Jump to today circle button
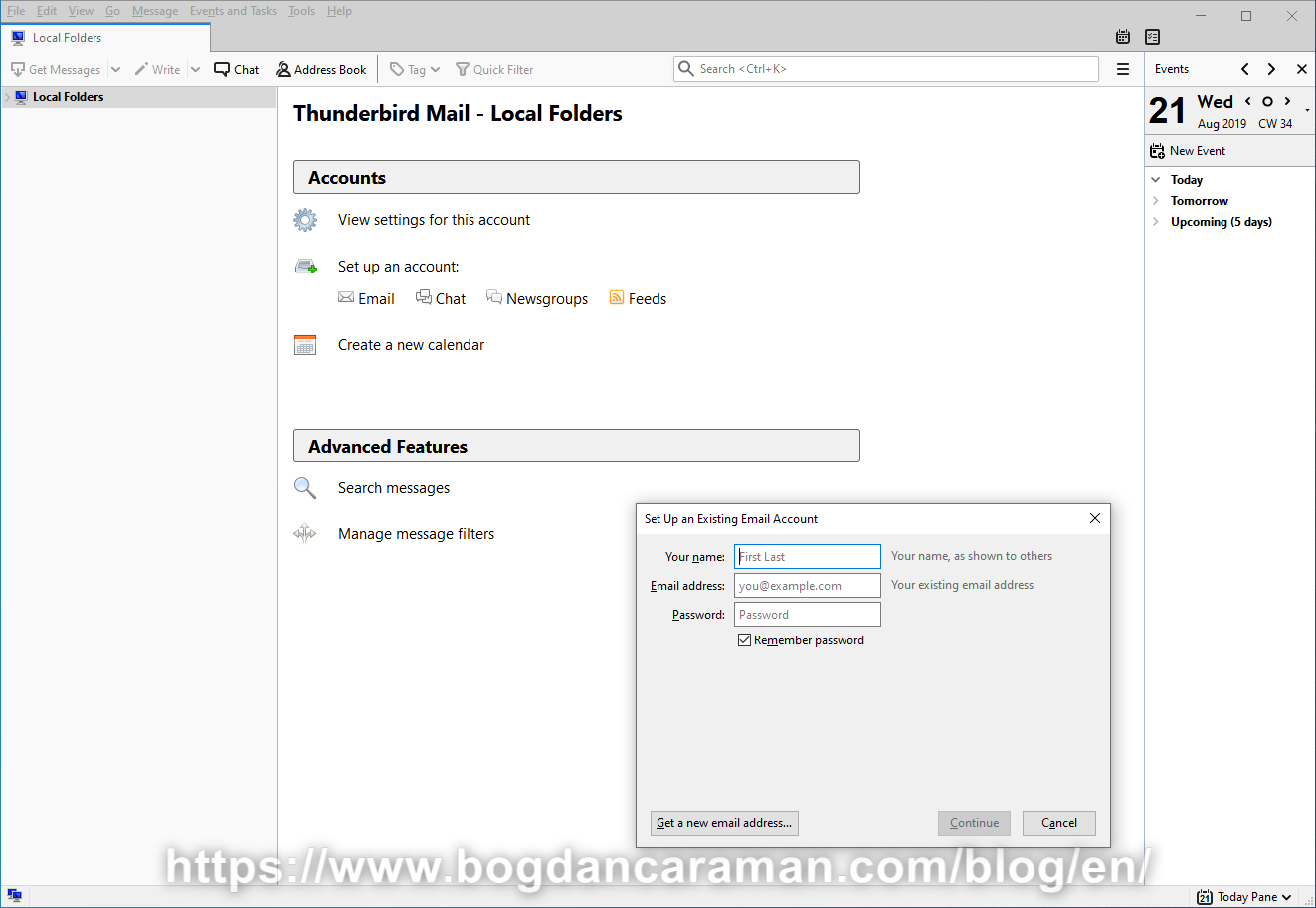The width and height of the screenshot is (1316, 908). (x=1267, y=101)
